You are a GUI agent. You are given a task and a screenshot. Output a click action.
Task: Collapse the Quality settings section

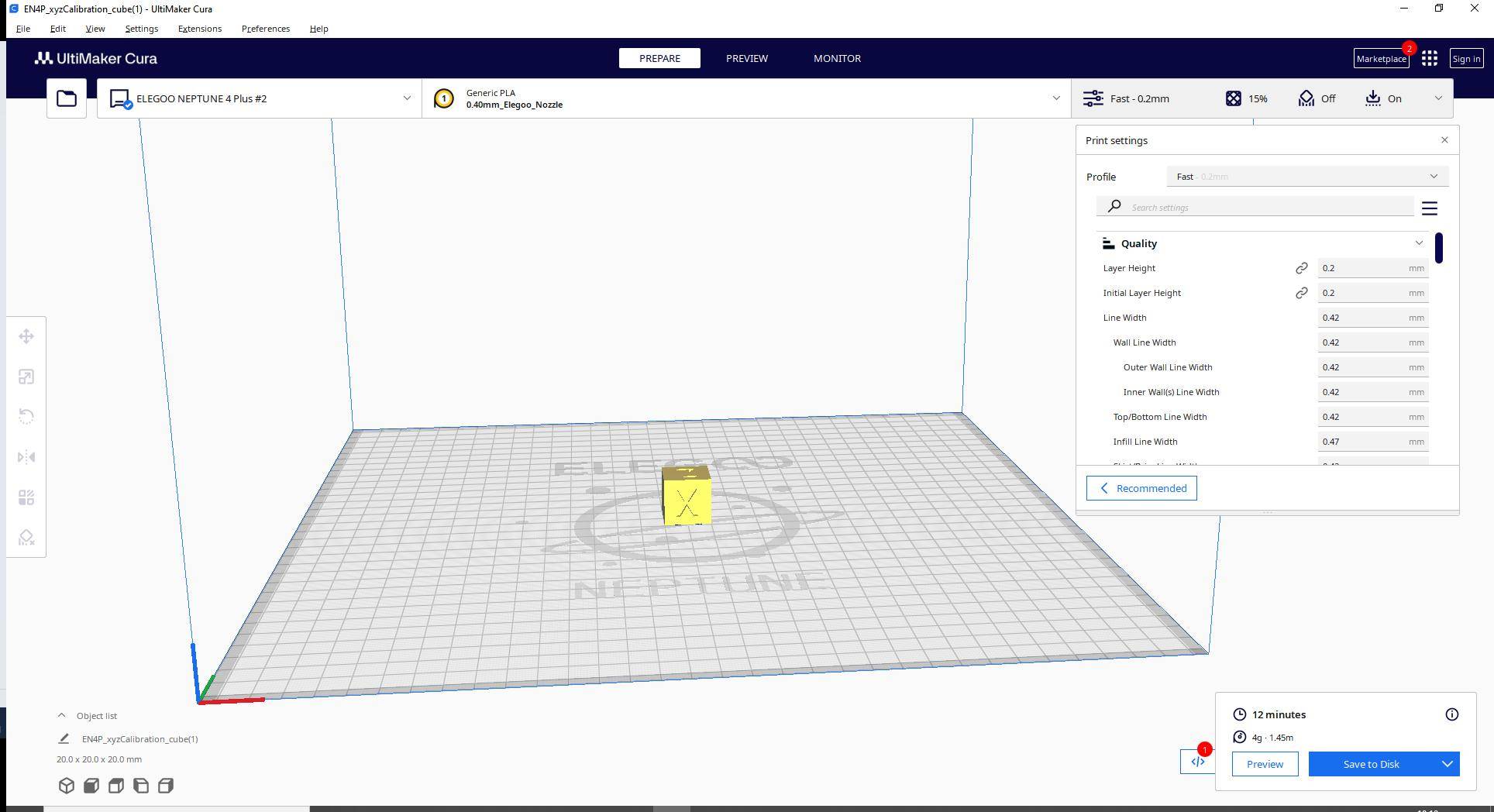tap(1419, 243)
